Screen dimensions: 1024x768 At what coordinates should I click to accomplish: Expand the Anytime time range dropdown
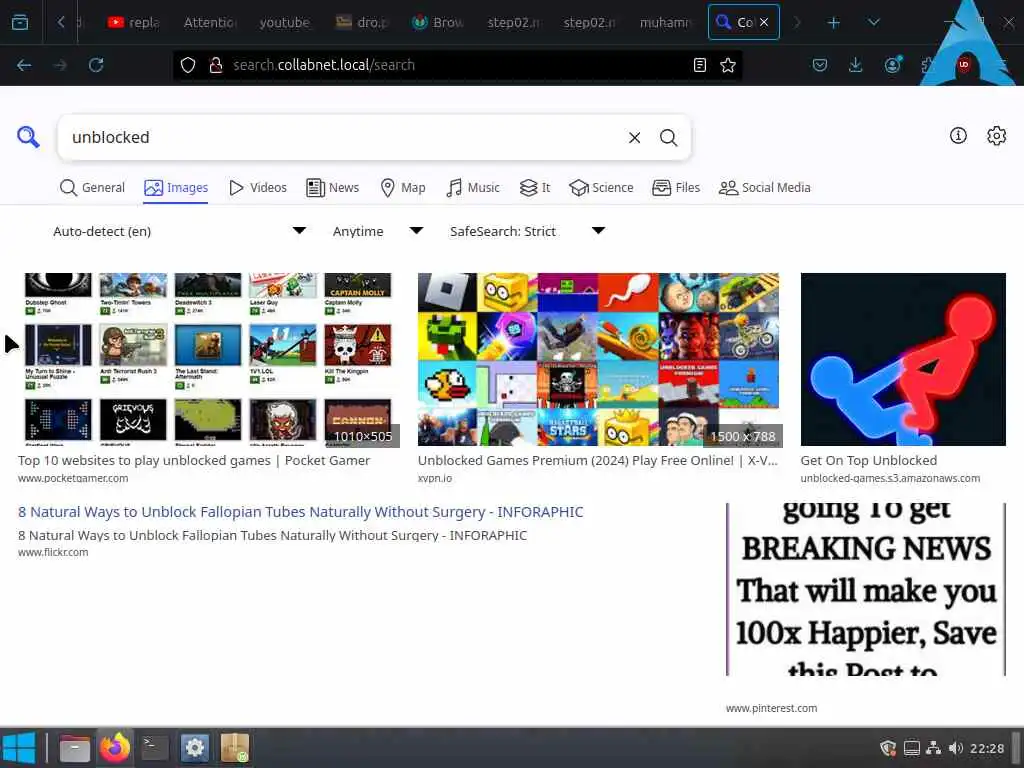point(378,231)
